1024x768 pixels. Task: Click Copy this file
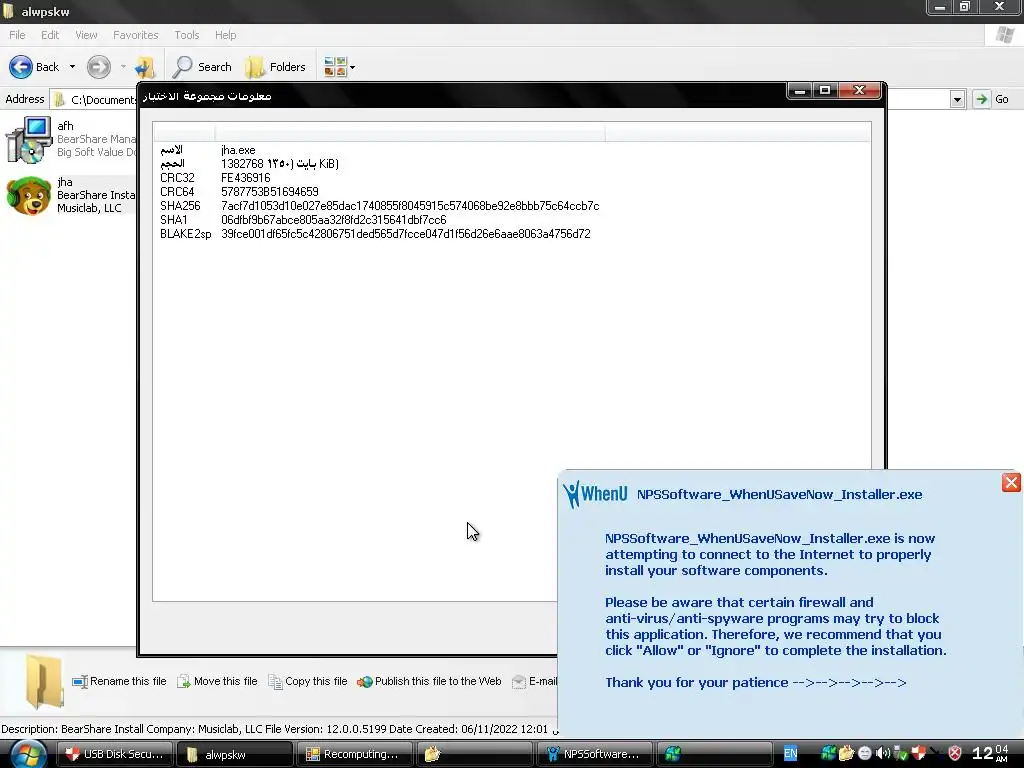[308, 681]
